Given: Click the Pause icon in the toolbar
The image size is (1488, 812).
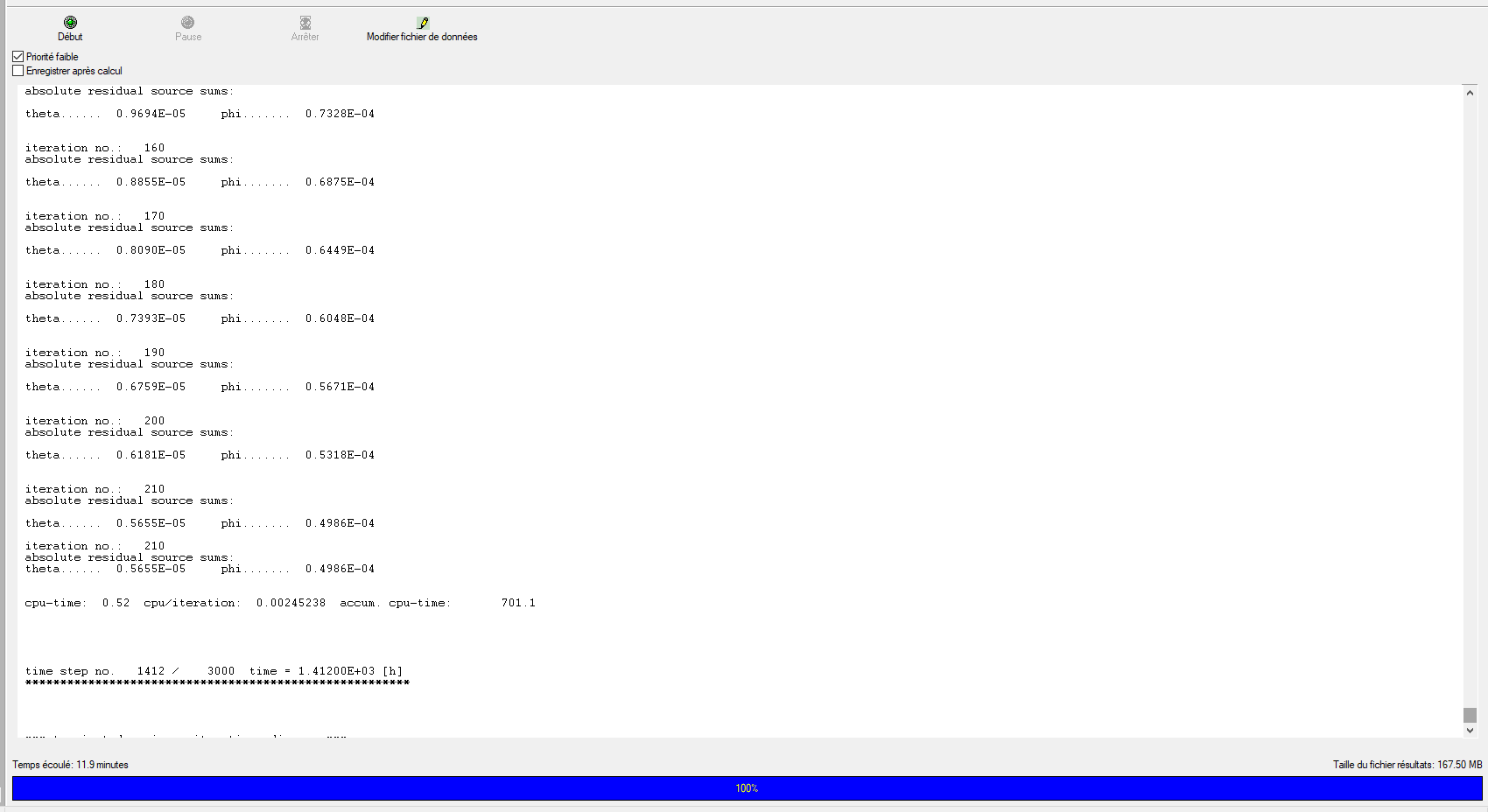Looking at the screenshot, I should coord(187,23).
